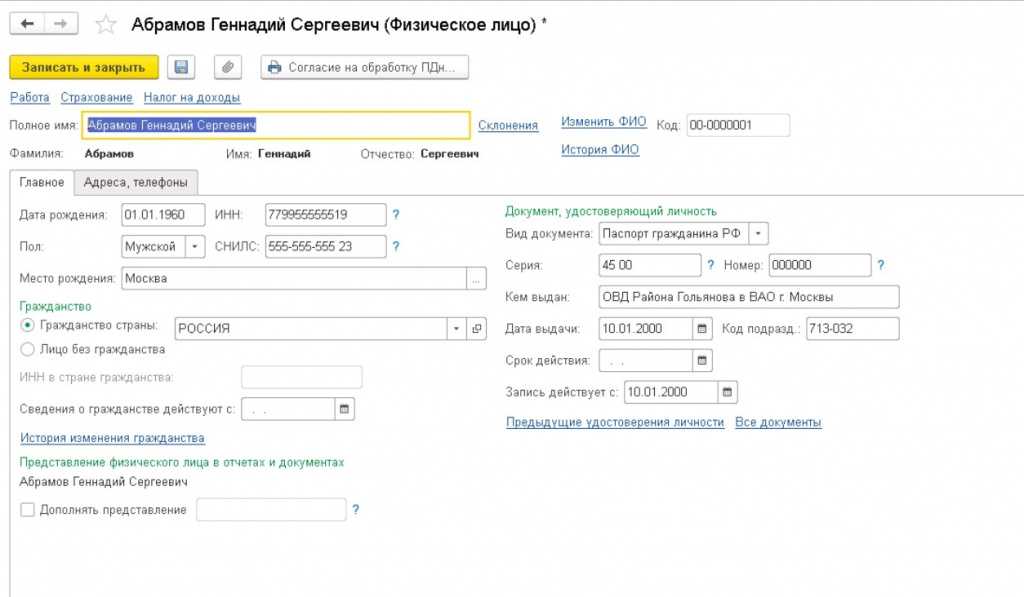The width and height of the screenshot is (1024, 597).
Task: Expand the country РОССИЯ dropdown arrow
Action: coord(457,328)
